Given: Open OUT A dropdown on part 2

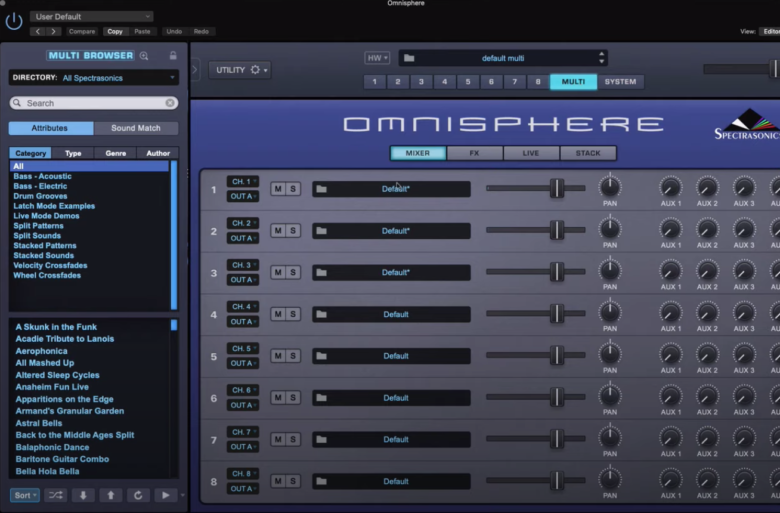Looking at the screenshot, I should click(243, 238).
